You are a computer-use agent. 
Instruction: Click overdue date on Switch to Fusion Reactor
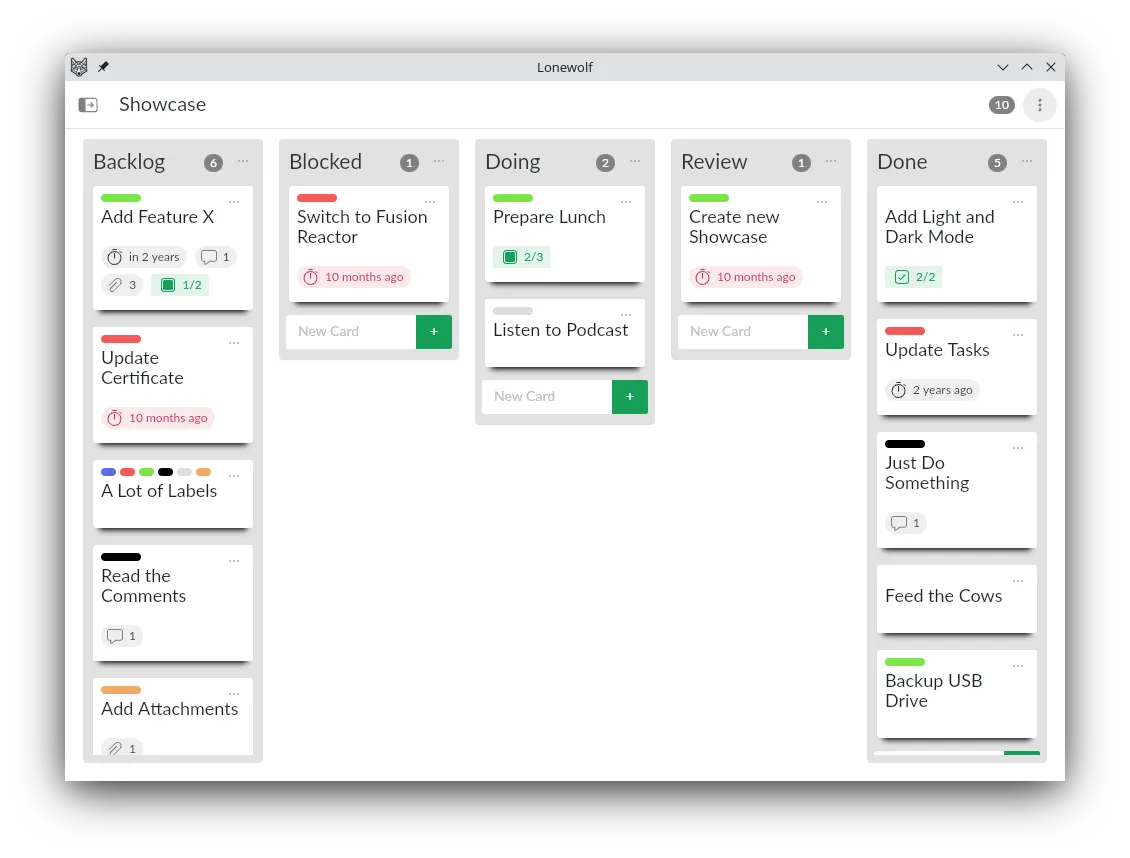click(354, 277)
